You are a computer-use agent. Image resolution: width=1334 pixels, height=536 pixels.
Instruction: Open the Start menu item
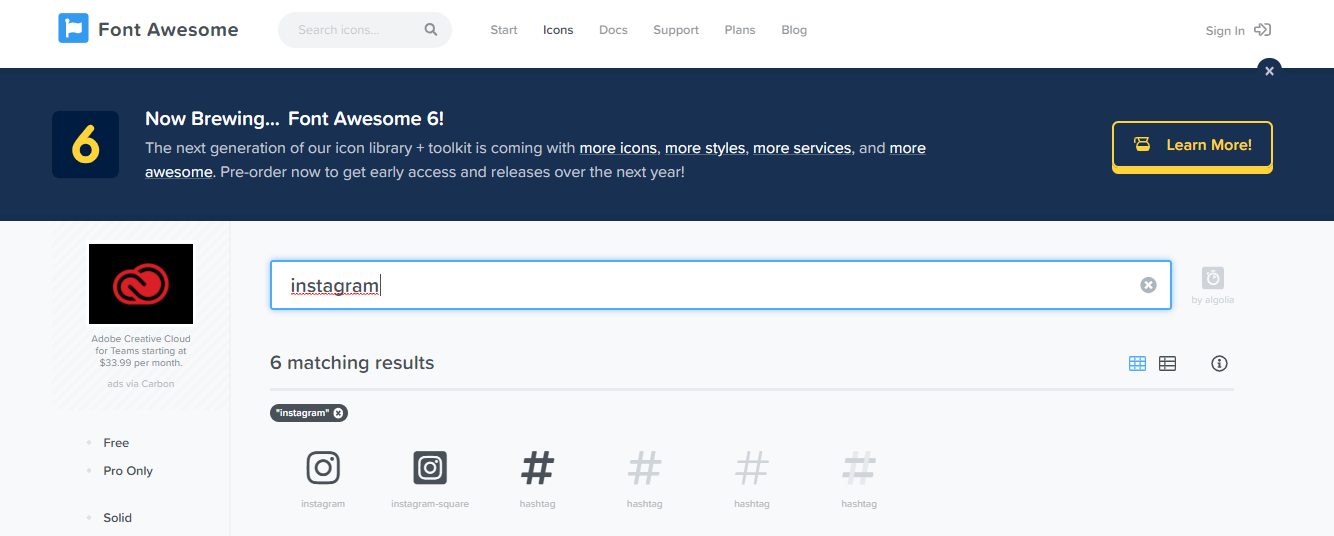pyautogui.click(x=504, y=30)
